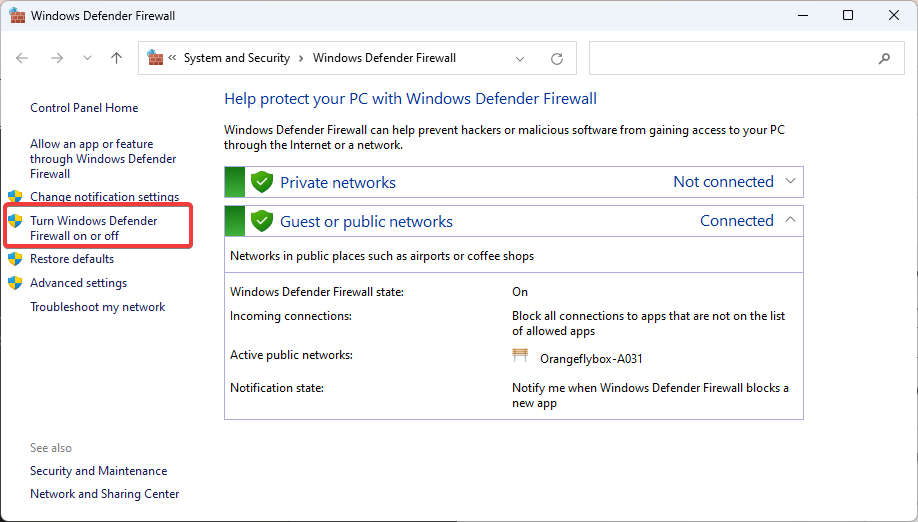
Task: Click the green shield beside Guest or public networks
Action: (262, 221)
